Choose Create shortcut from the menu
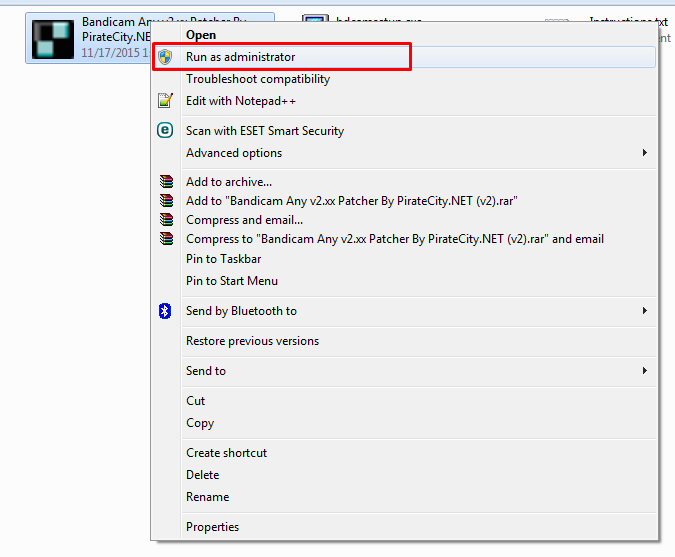 226,453
